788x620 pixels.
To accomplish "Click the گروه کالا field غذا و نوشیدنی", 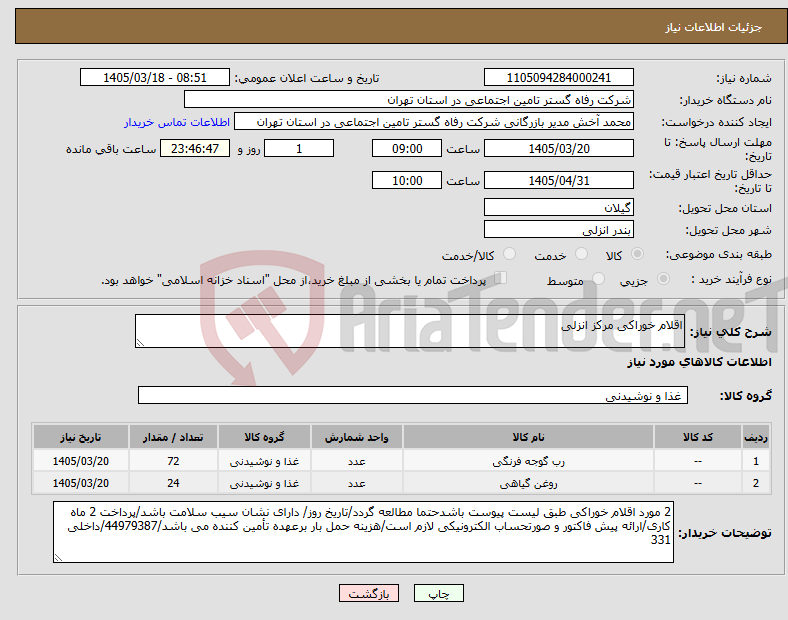I will (x=413, y=395).
